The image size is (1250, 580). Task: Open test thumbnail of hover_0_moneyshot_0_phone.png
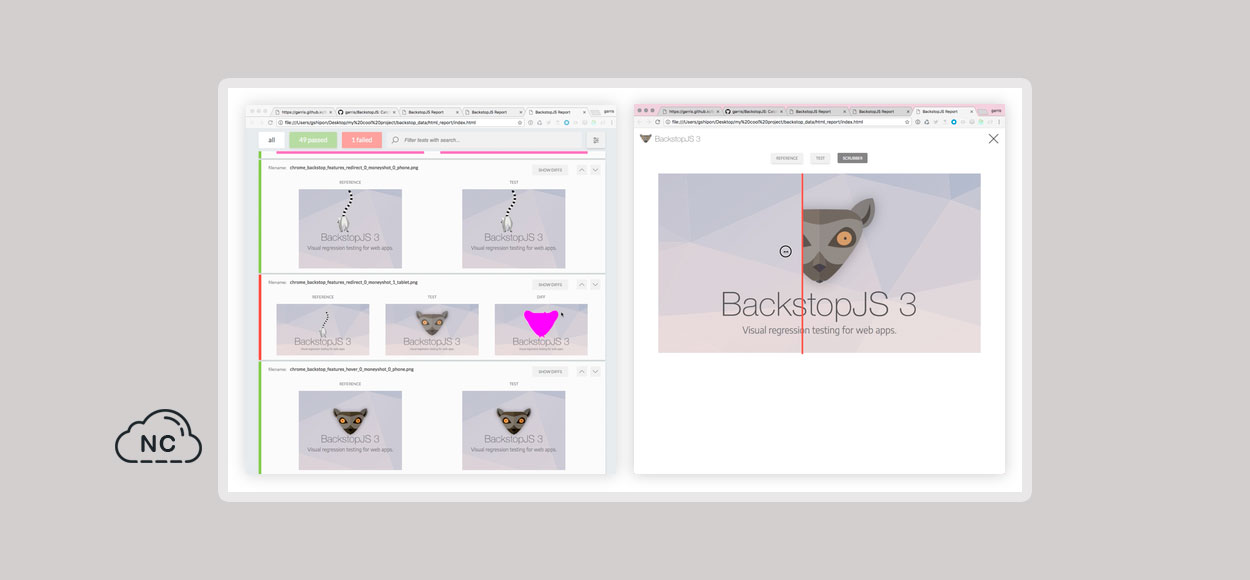tap(513, 430)
